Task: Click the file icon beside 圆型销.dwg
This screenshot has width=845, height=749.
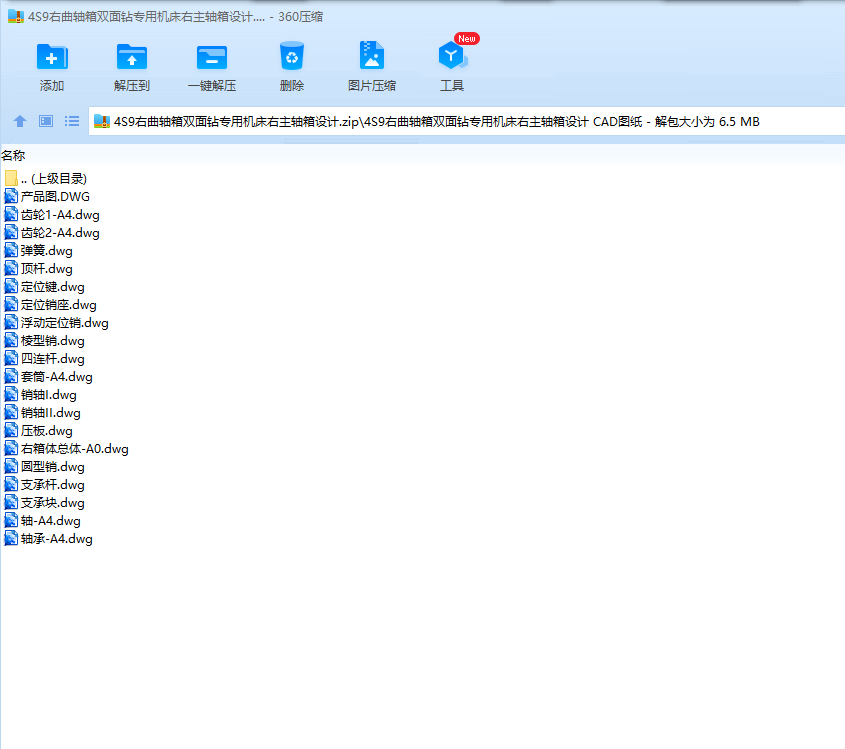Action: (11, 467)
